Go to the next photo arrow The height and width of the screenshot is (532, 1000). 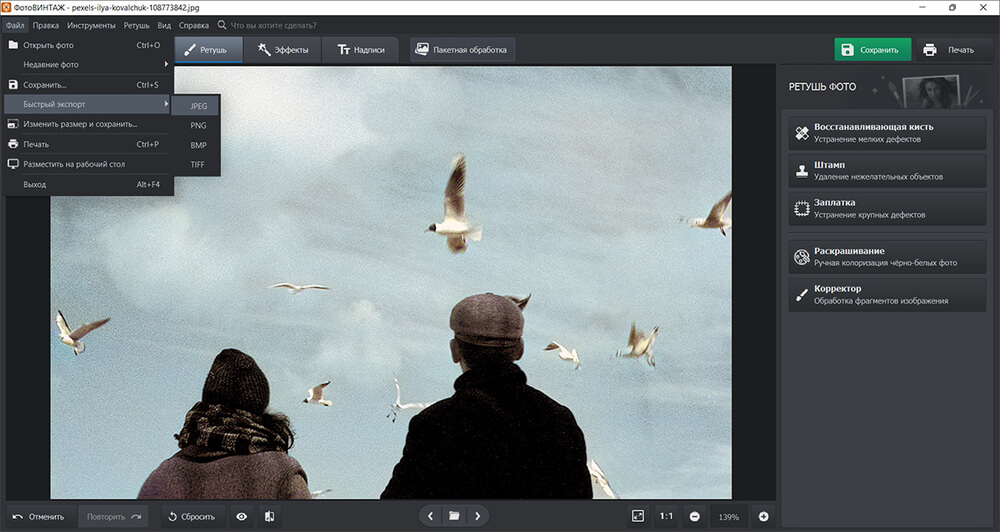coord(478,516)
